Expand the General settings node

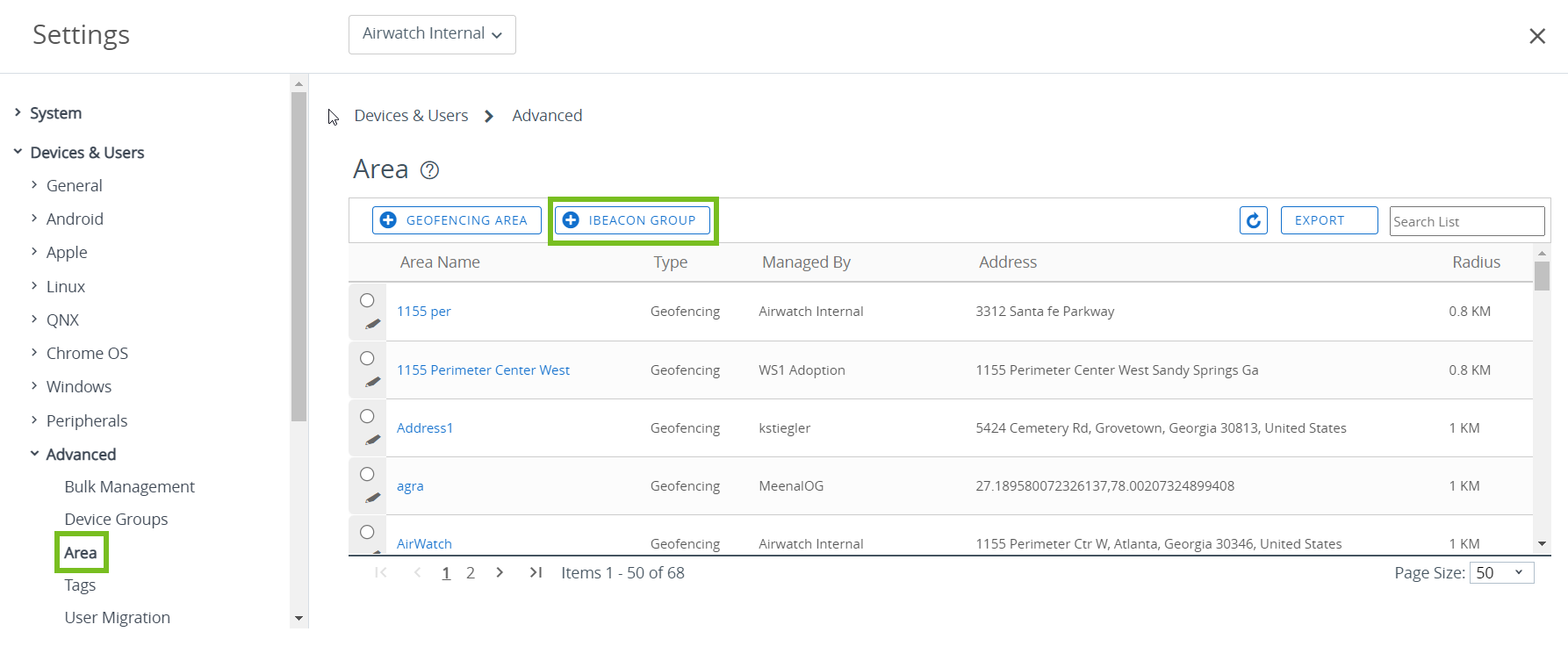(34, 185)
